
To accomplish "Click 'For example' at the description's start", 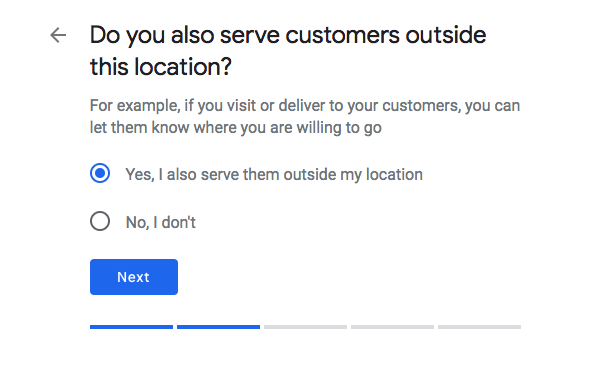I will (135, 106).
